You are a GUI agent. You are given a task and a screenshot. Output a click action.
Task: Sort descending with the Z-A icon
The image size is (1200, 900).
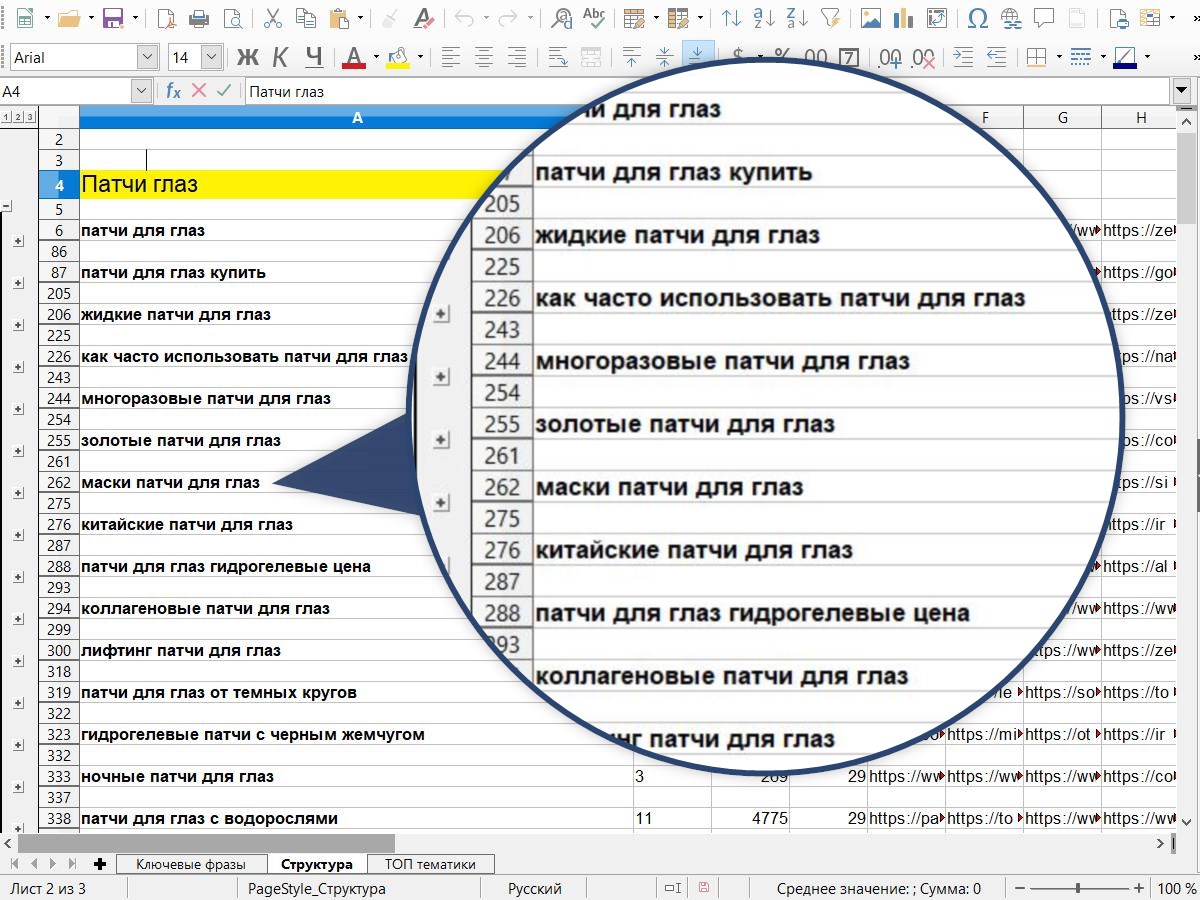pyautogui.click(x=798, y=18)
